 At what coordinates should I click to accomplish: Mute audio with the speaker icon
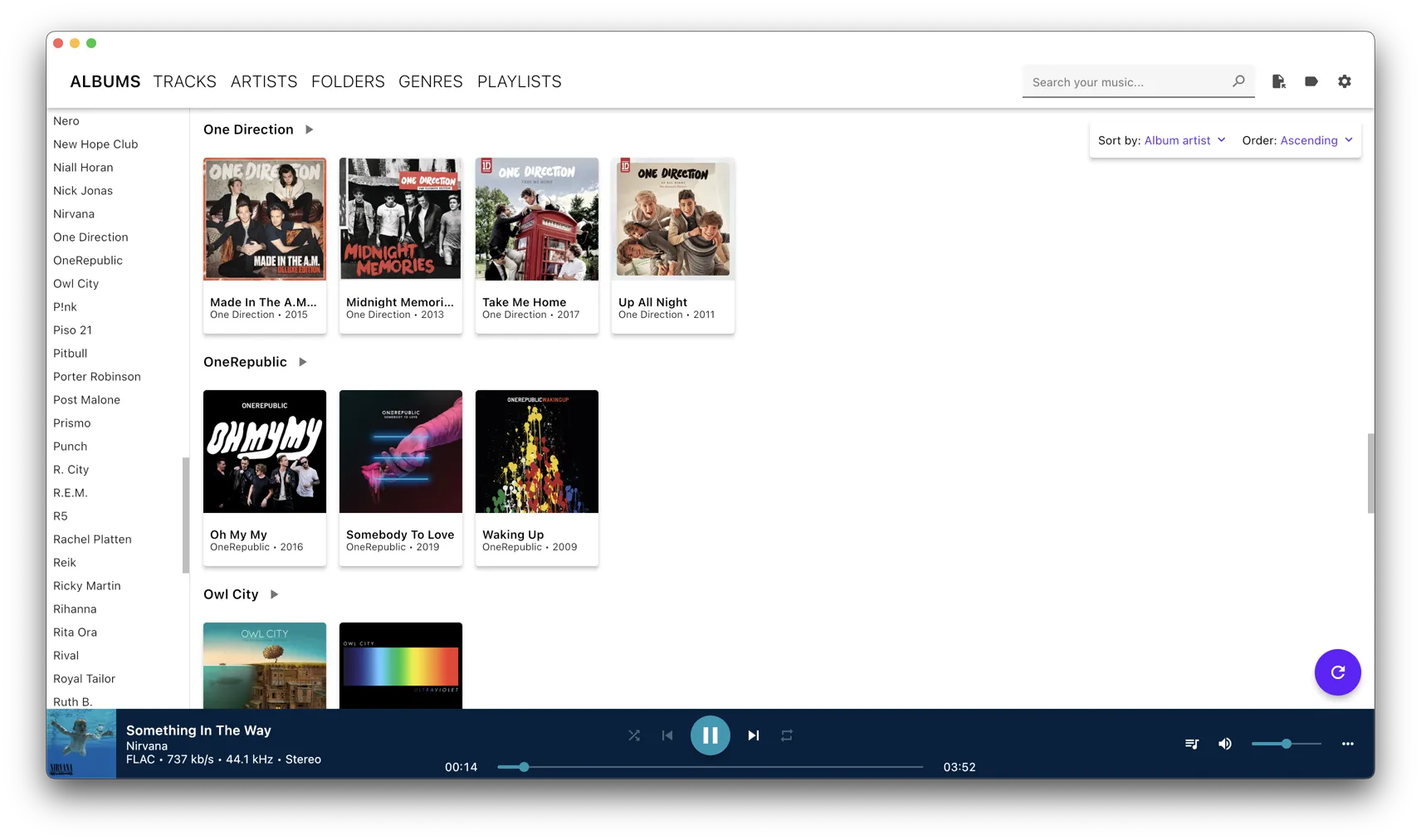coord(1224,744)
